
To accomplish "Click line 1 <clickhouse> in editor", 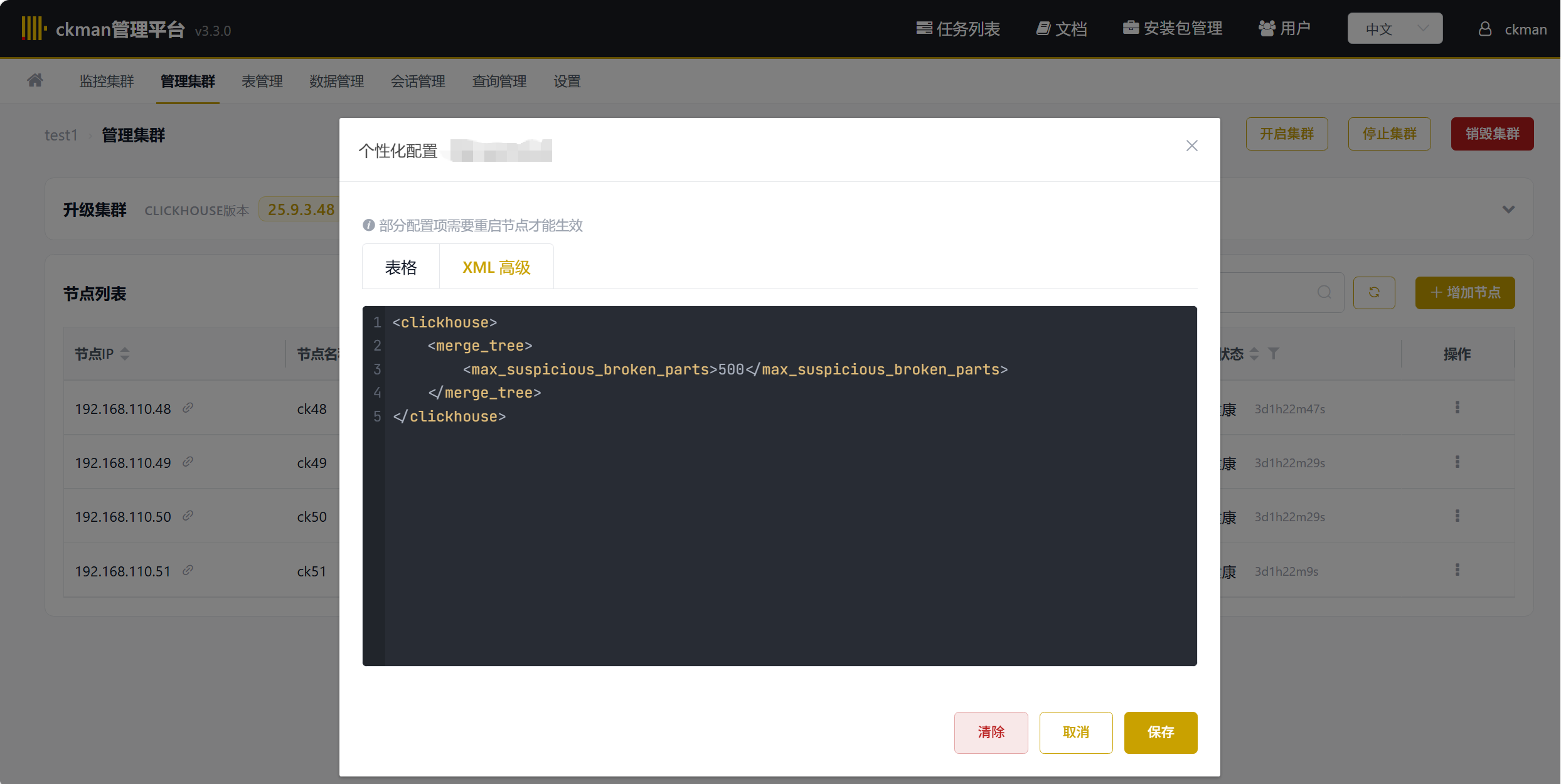I will [445, 322].
